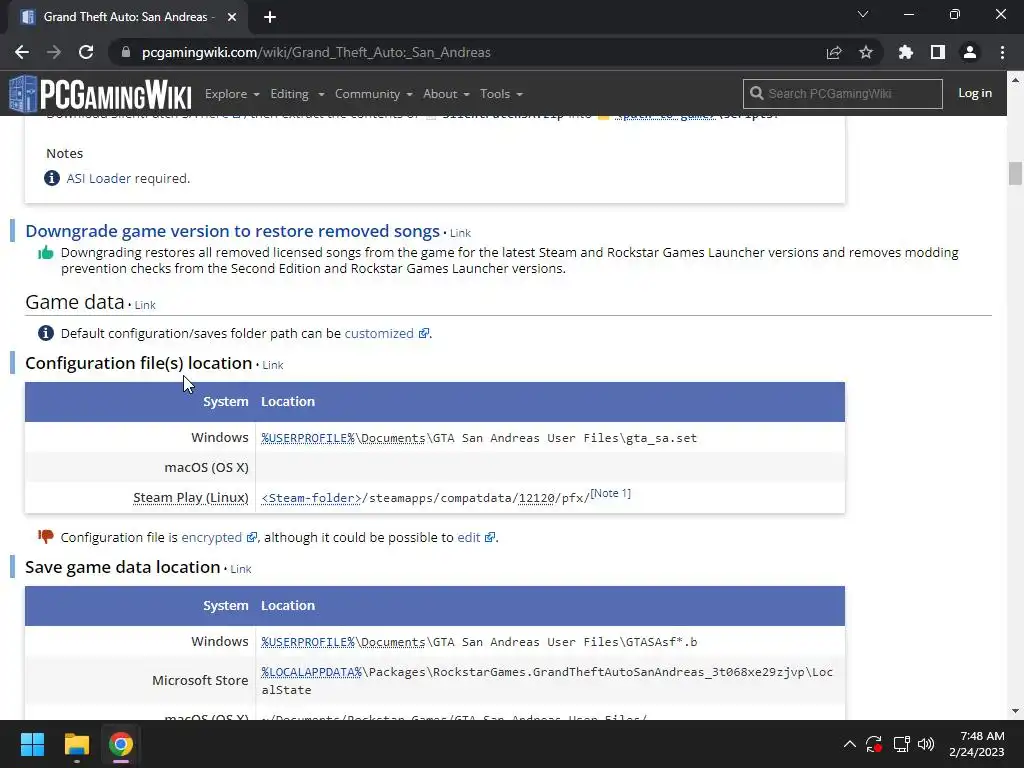Click scrollbar down arrow
The width and height of the screenshot is (1024, 768).
pyautogui.click(x=1015, y=711)
